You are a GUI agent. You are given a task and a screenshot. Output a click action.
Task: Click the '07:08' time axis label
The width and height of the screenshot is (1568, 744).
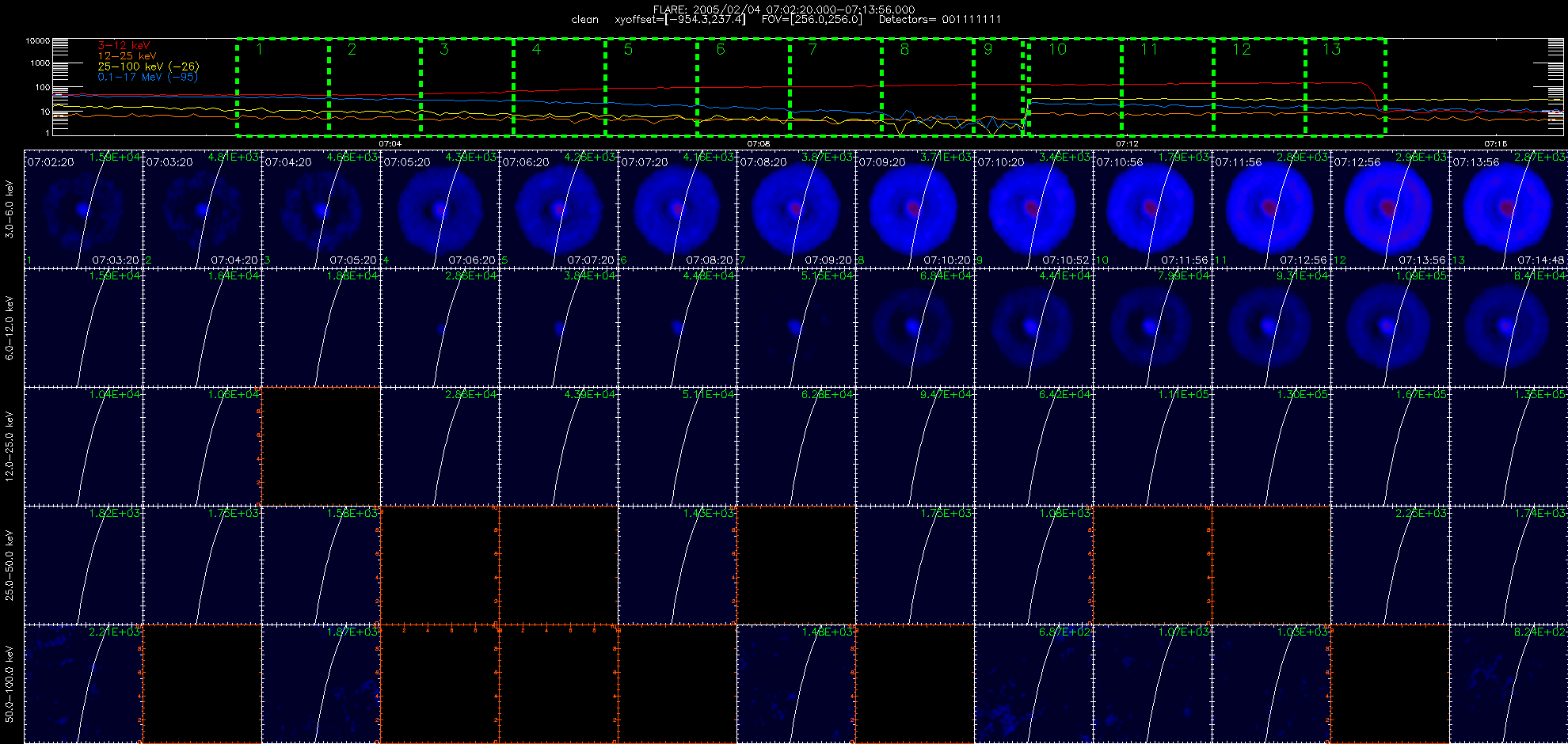click(759, 143)
